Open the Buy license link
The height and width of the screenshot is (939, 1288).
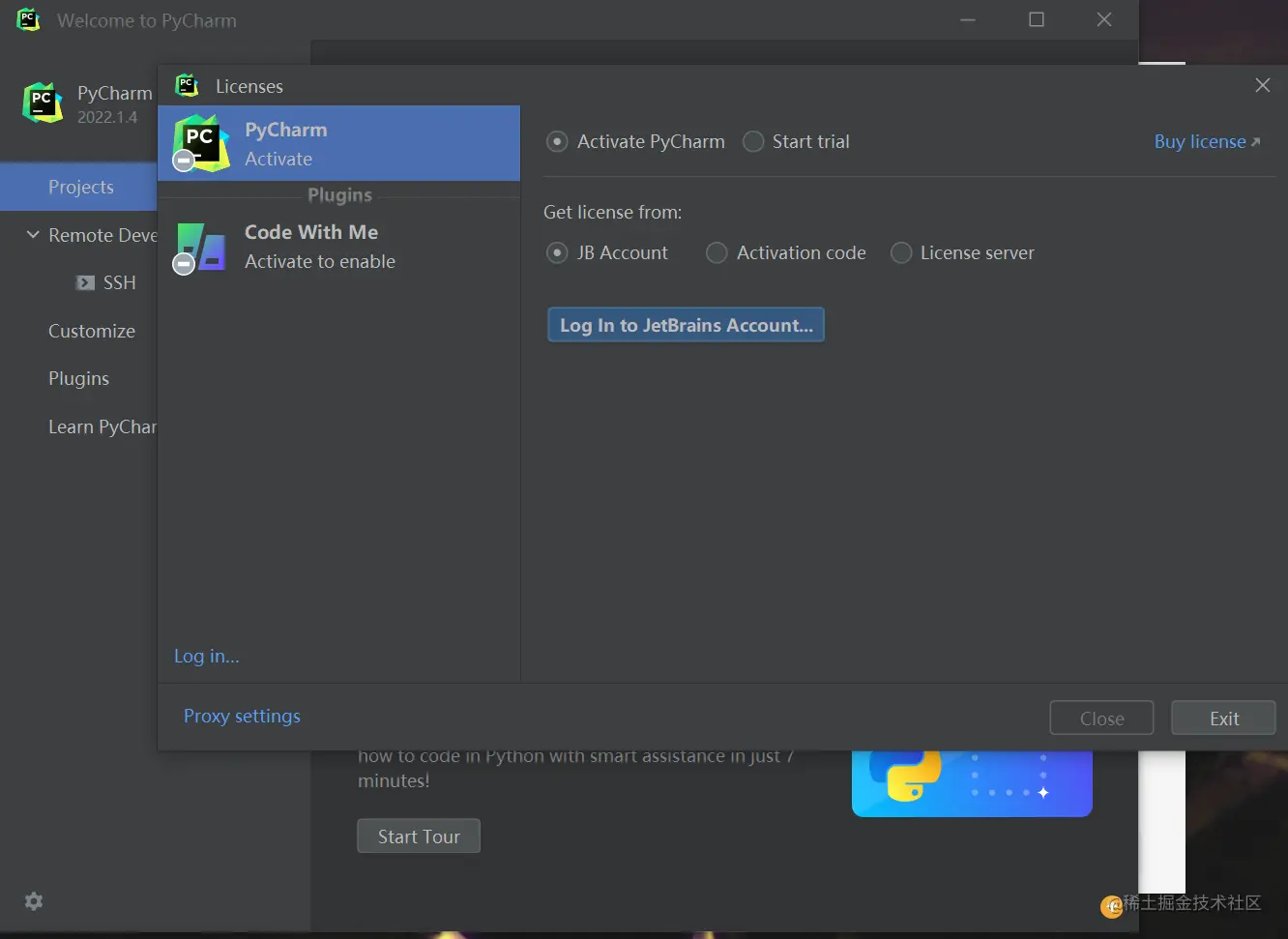(x=1207, y=142)
